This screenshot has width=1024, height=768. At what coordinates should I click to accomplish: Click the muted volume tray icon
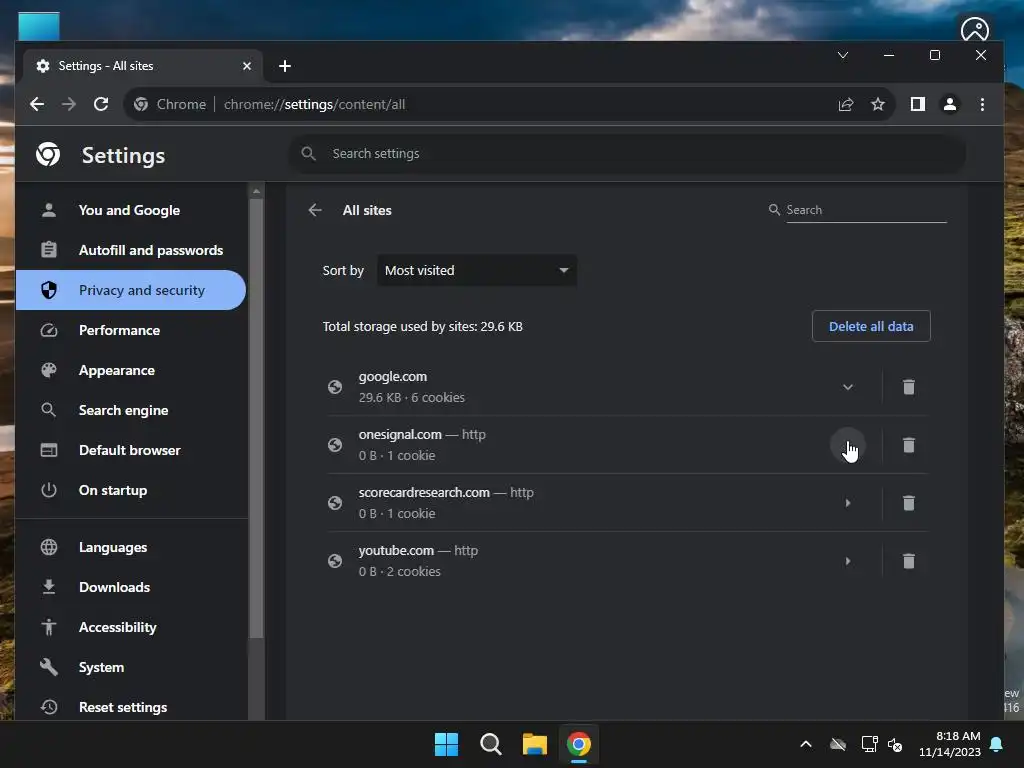(895, 744)
